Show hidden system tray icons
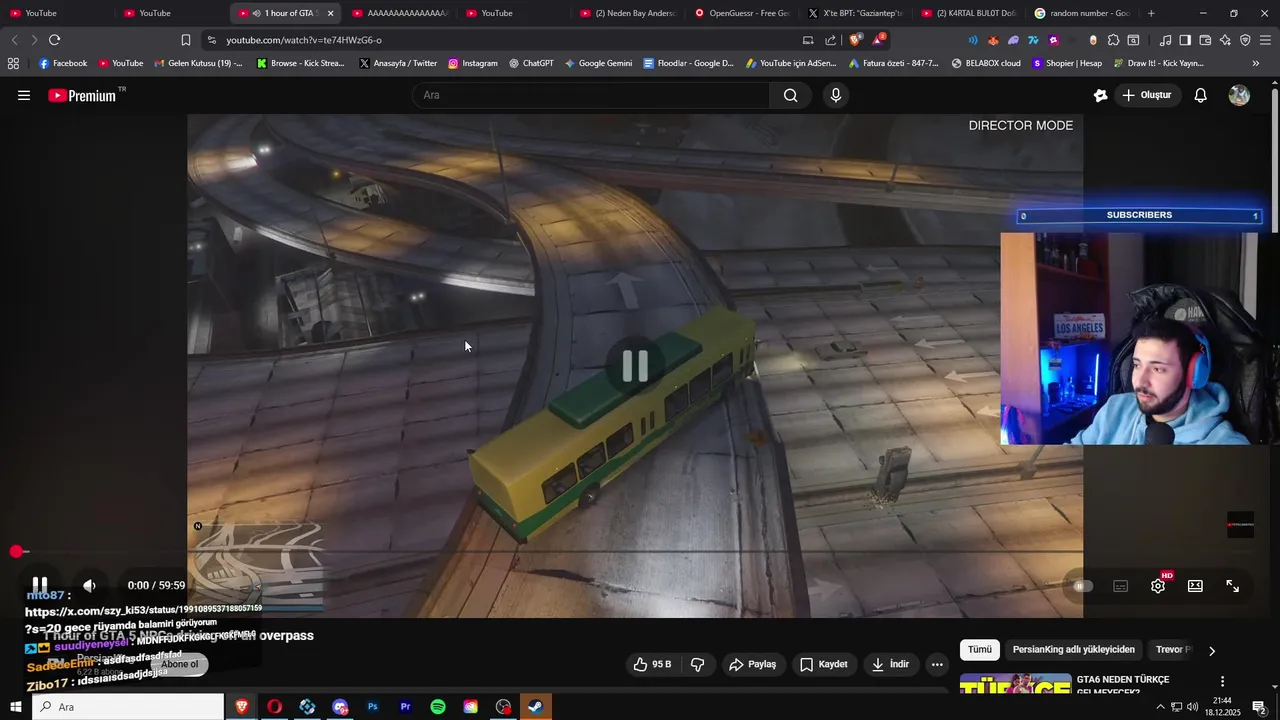Viewport: 1280px width, 720px height. pos(1160,707)
